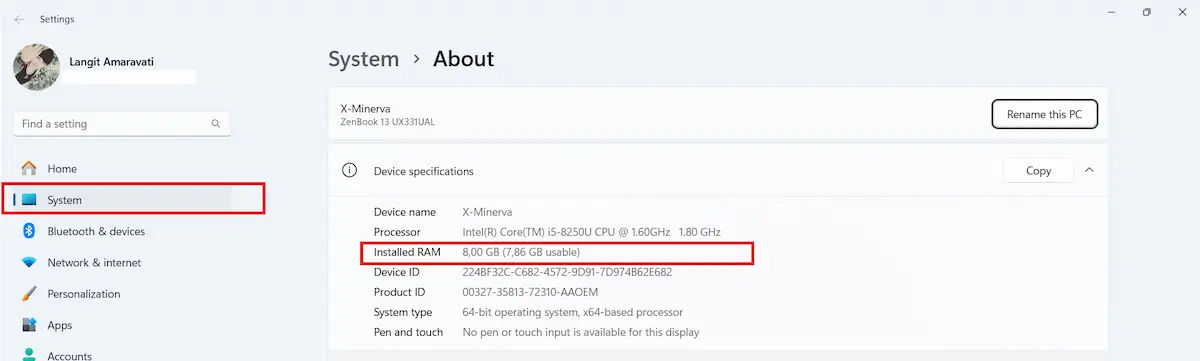This screenshot has height=361, width=1200.
Task: Click the Apps grid icon
Action: click(x=29, y=325)
